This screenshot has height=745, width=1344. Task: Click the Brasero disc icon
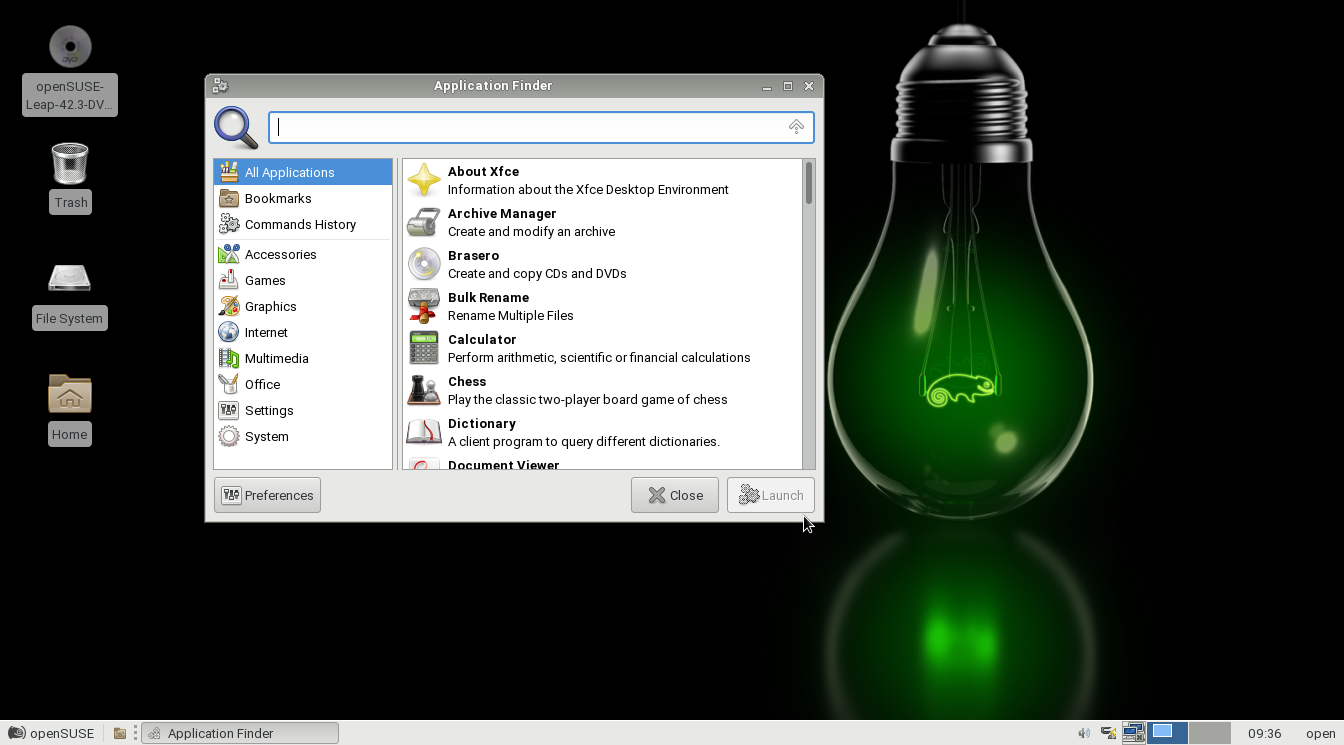click(x=424, y=264)
